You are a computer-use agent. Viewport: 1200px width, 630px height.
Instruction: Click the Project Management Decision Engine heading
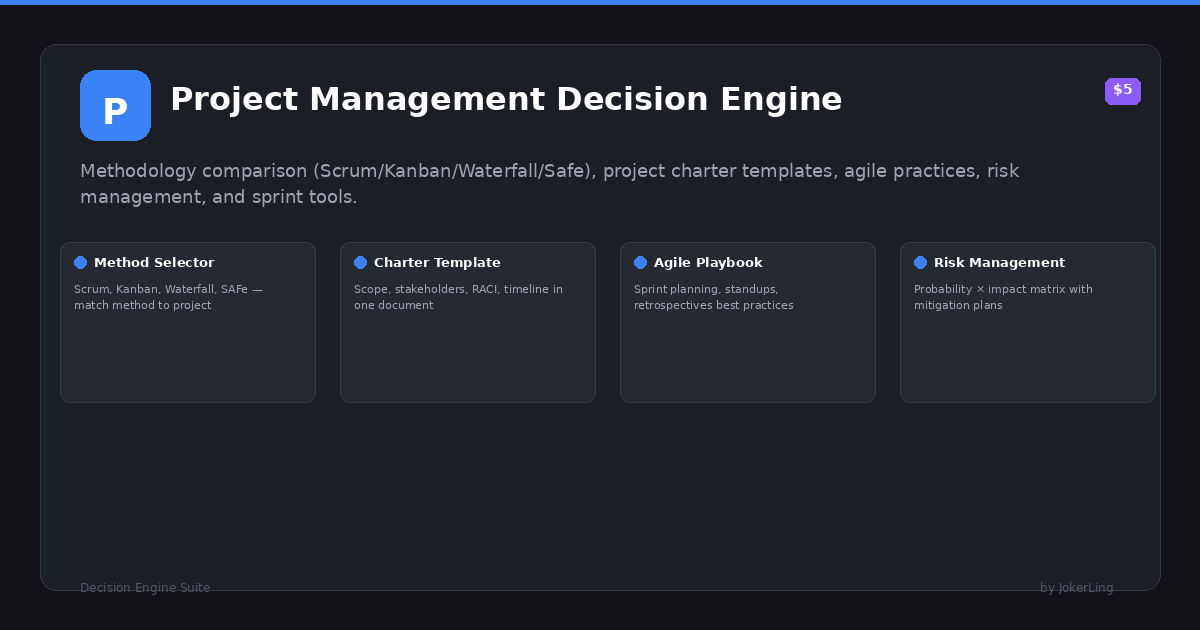click(x=506, y=100)
